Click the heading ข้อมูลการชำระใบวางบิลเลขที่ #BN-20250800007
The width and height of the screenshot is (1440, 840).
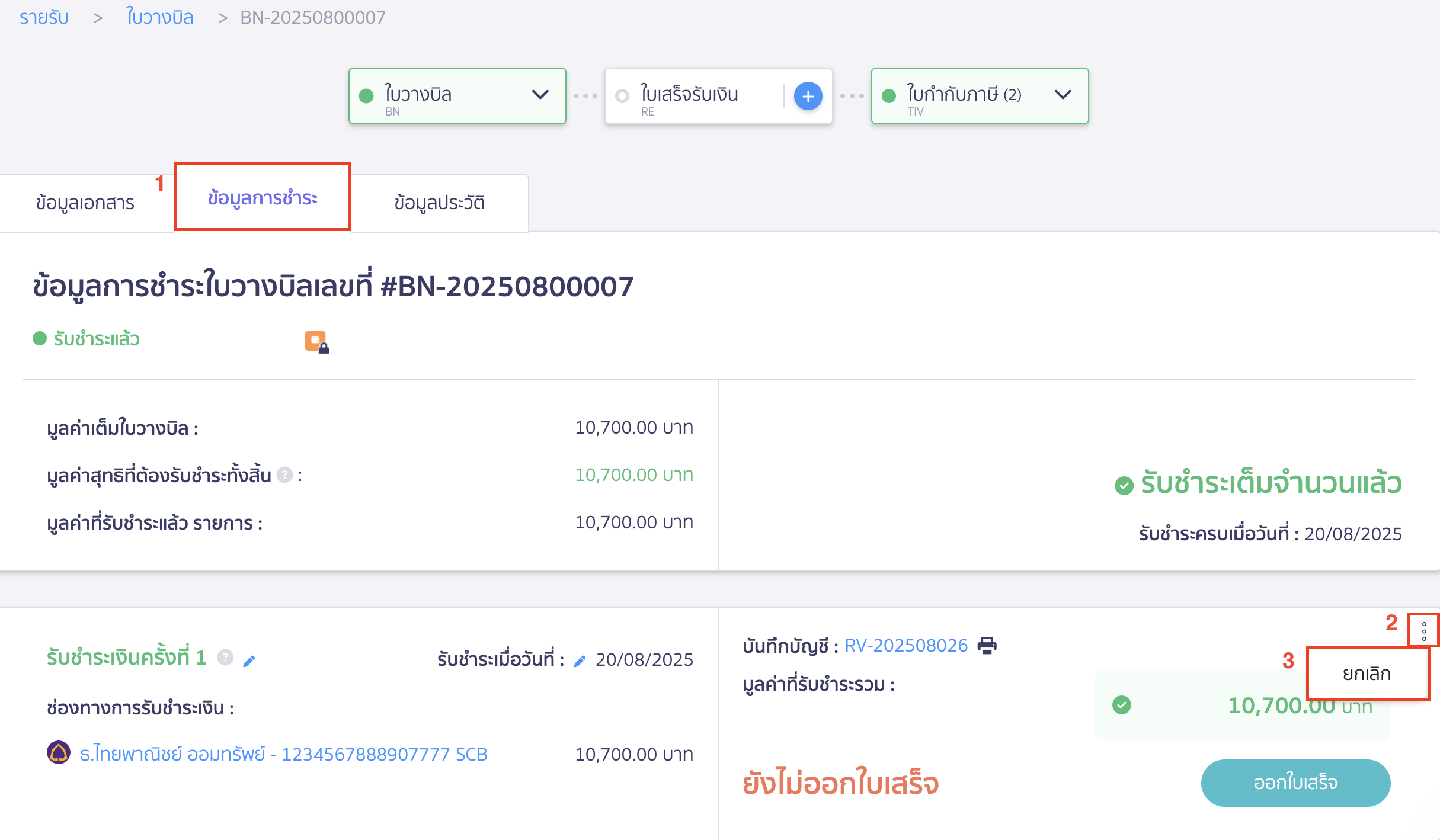point(333,287)
